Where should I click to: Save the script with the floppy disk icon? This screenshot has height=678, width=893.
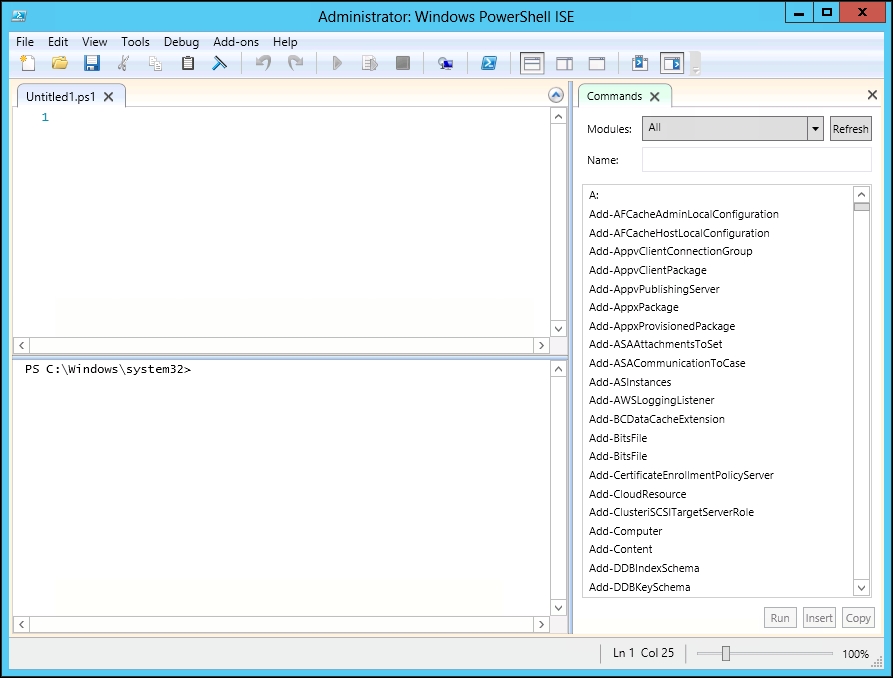pos(92,63)
